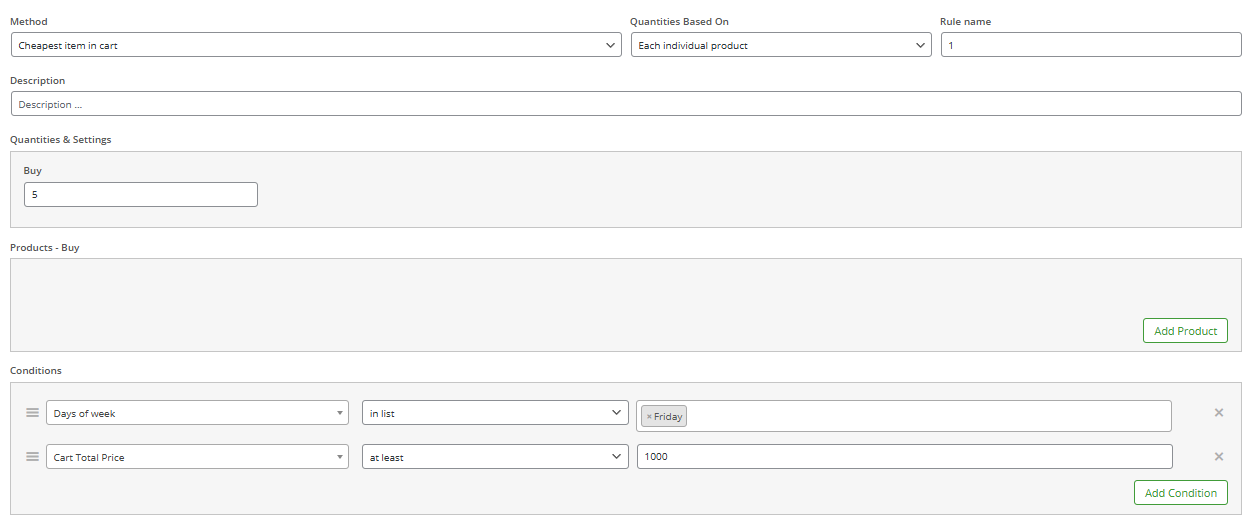This screenshot has width=1251, height=528.
Task: Open the Days of week condition type selector
Action: 197,413
